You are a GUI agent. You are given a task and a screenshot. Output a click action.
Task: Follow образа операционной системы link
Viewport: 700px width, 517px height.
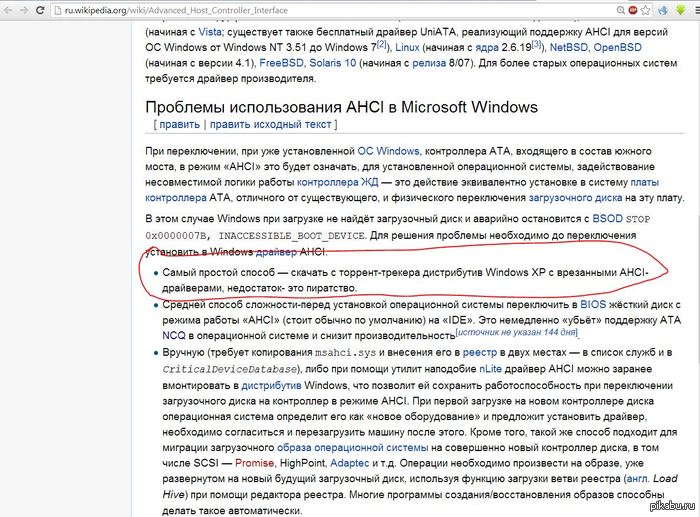tap(353, 448)
